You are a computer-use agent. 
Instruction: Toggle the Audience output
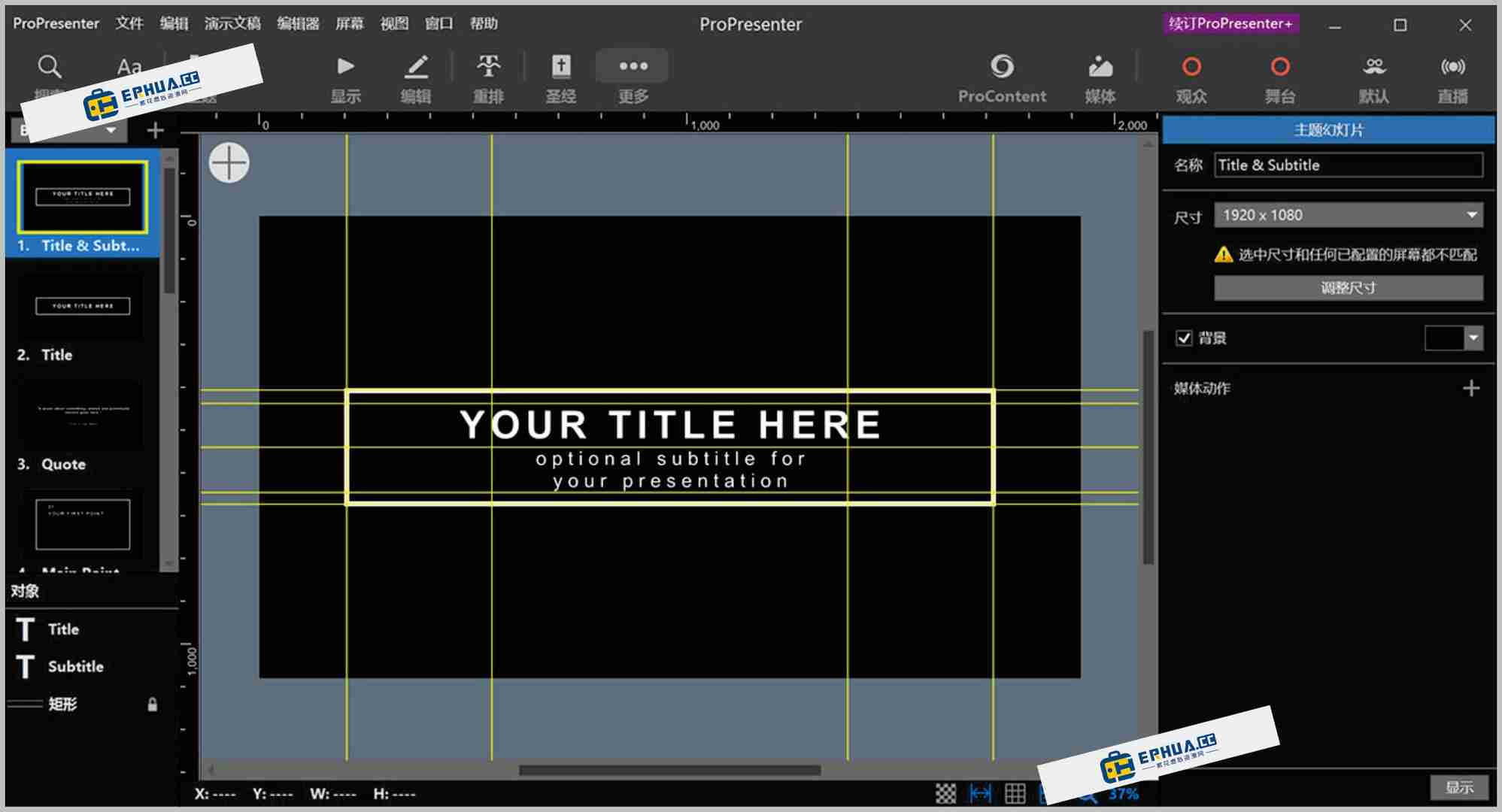1191,67
